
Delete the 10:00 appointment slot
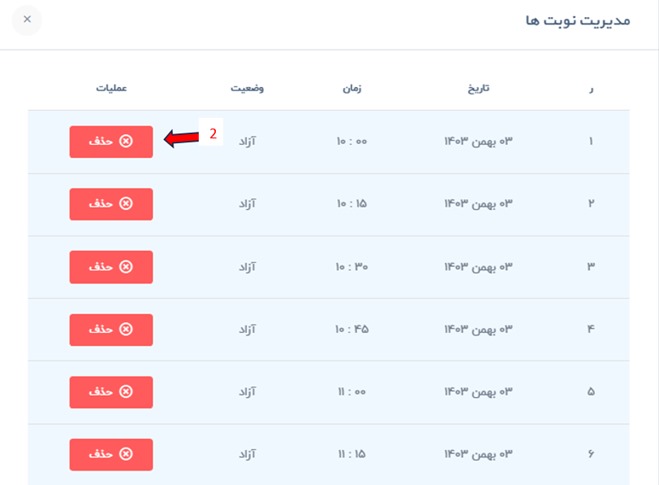tap(111, 142)
